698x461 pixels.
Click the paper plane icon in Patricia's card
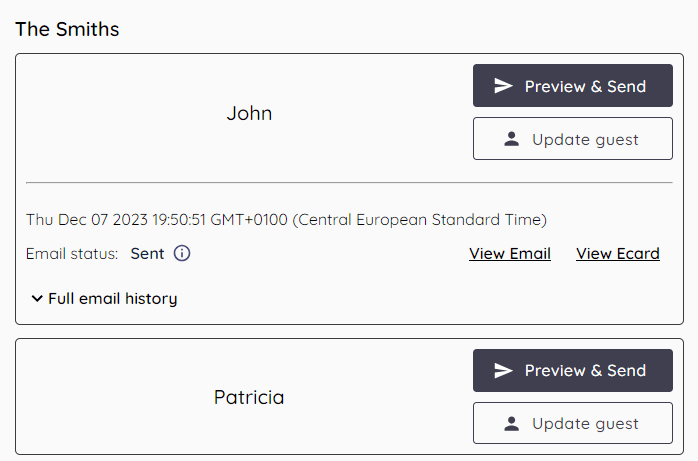click(503, 370)
